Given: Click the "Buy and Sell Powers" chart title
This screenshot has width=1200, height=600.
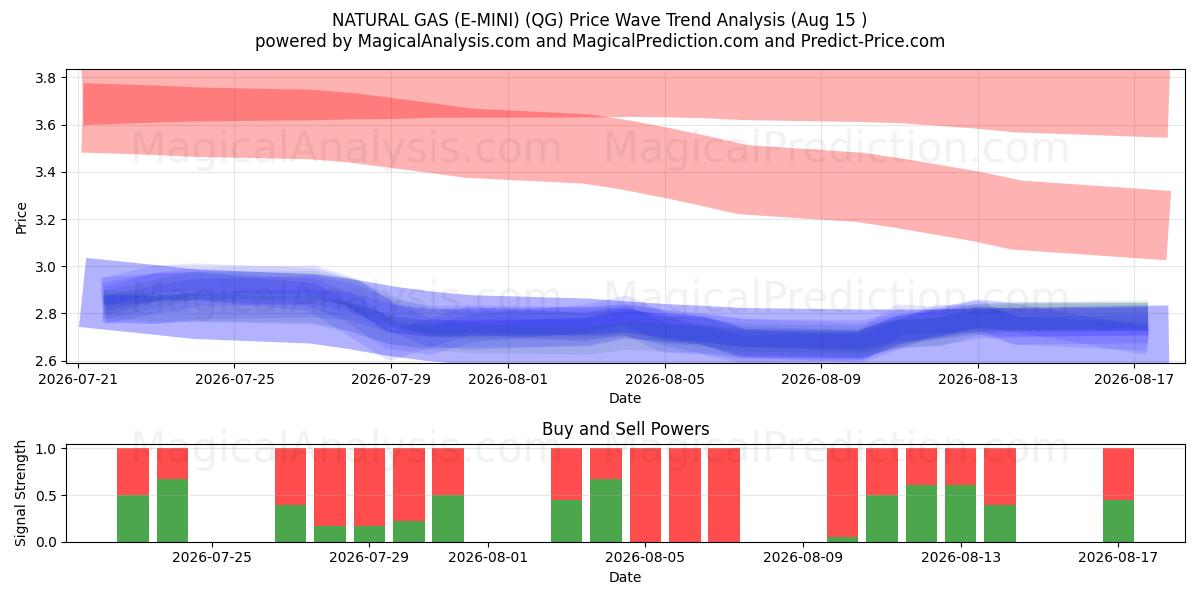Looking at the screenshot, I should point(625,429).
